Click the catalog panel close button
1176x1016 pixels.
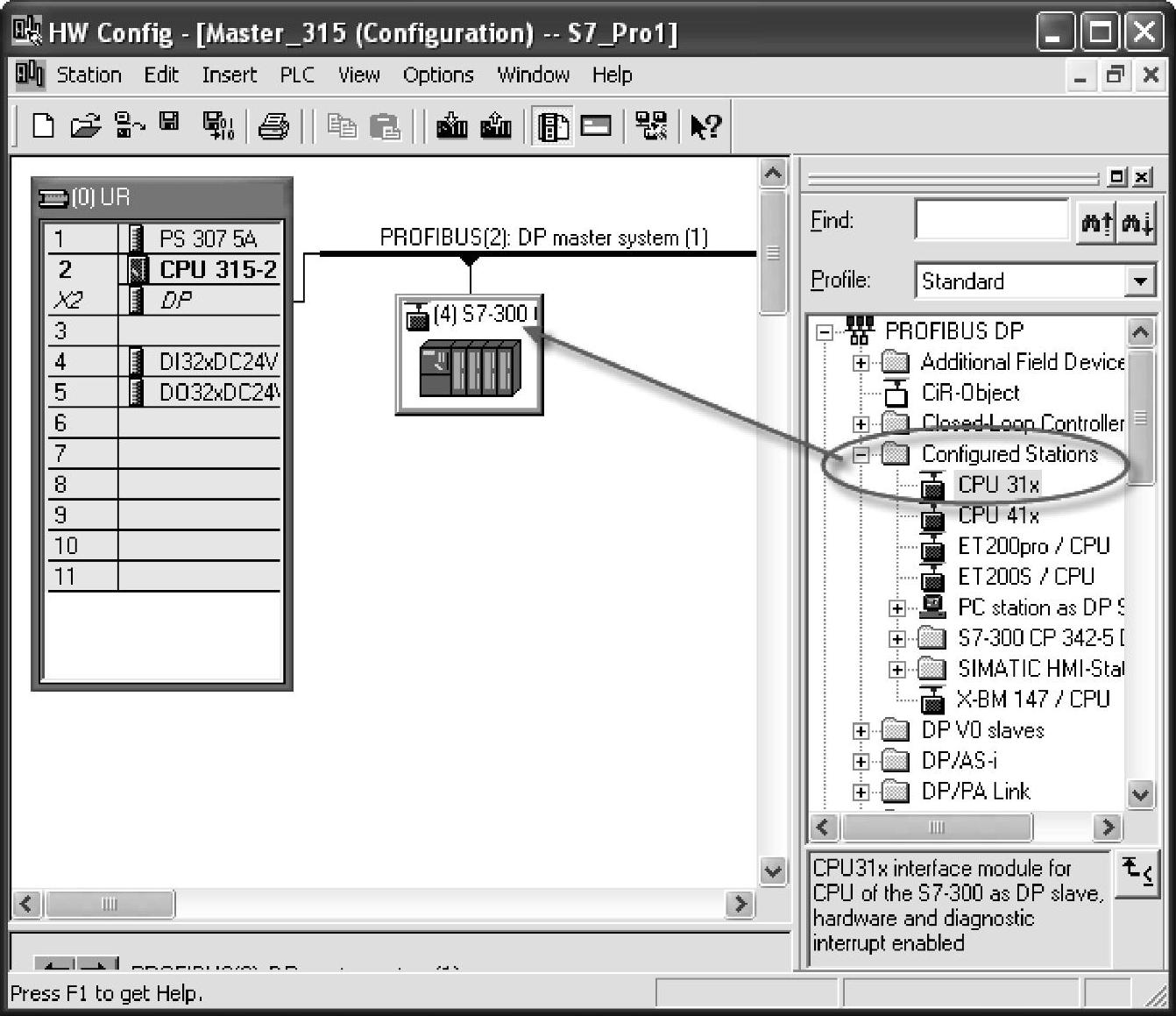tap(1142, 177)
